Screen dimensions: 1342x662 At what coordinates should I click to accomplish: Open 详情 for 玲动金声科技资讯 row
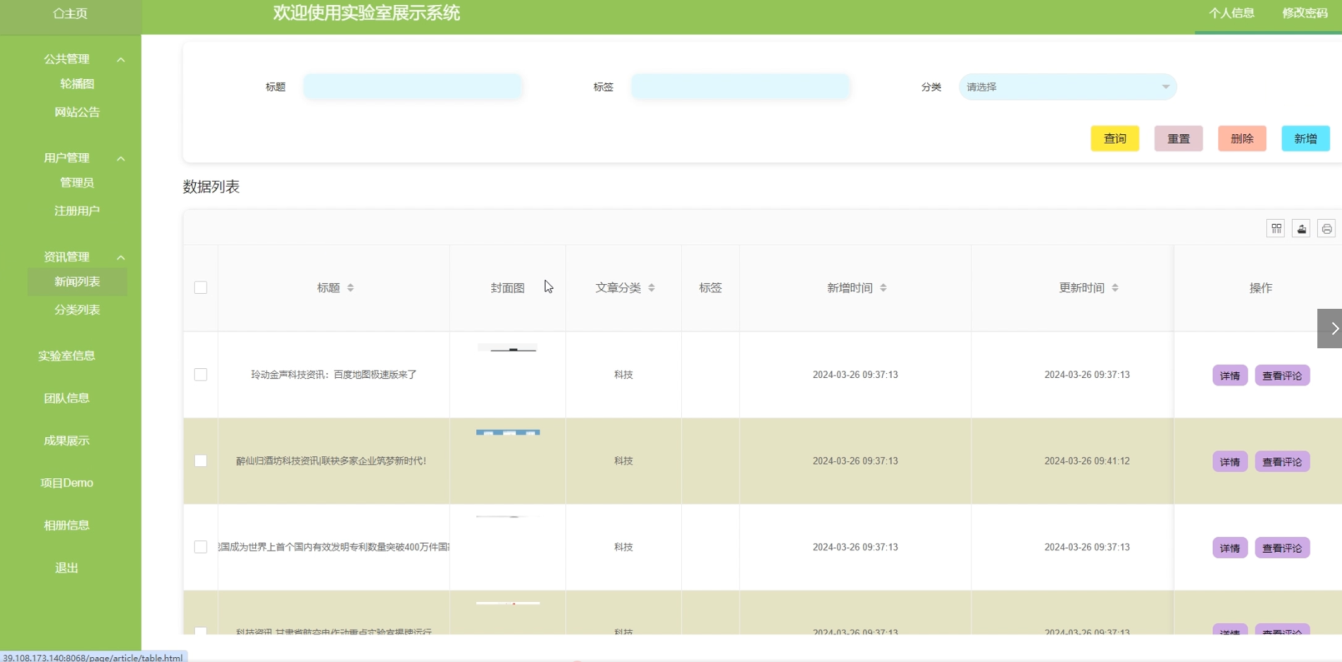(1230, 376)
